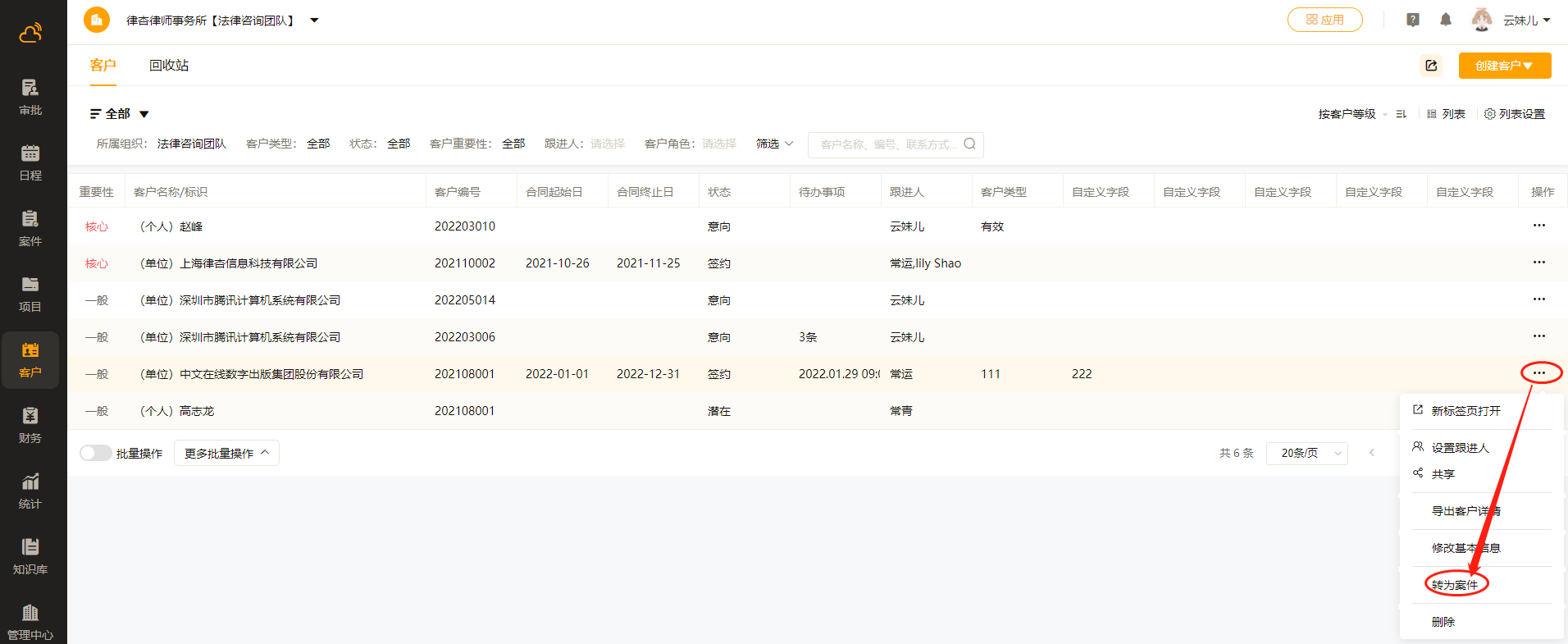Open the 知识库 knowledge base icon
This screenshot has width=1568, height=644.
coord(30,556)
